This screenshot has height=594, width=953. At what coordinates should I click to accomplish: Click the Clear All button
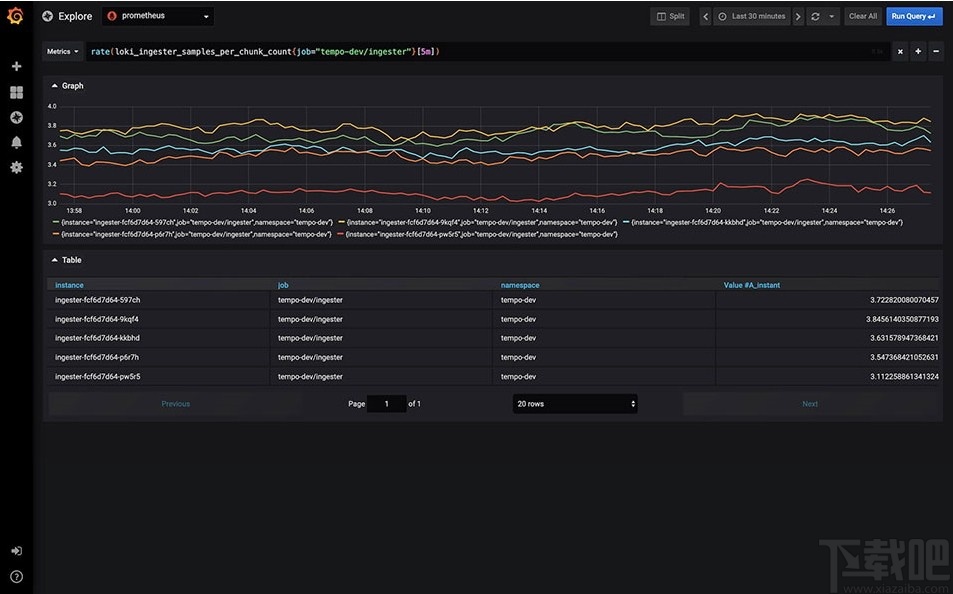862,16
